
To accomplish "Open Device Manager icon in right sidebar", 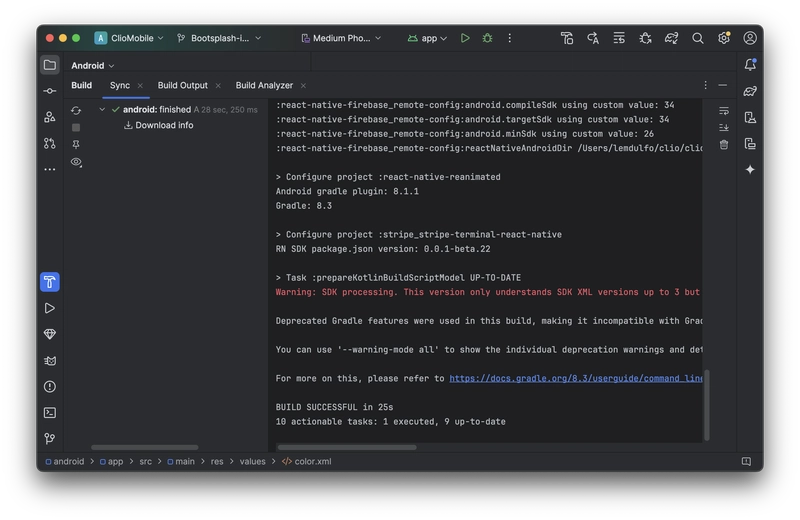I will [x=749, y=117].
